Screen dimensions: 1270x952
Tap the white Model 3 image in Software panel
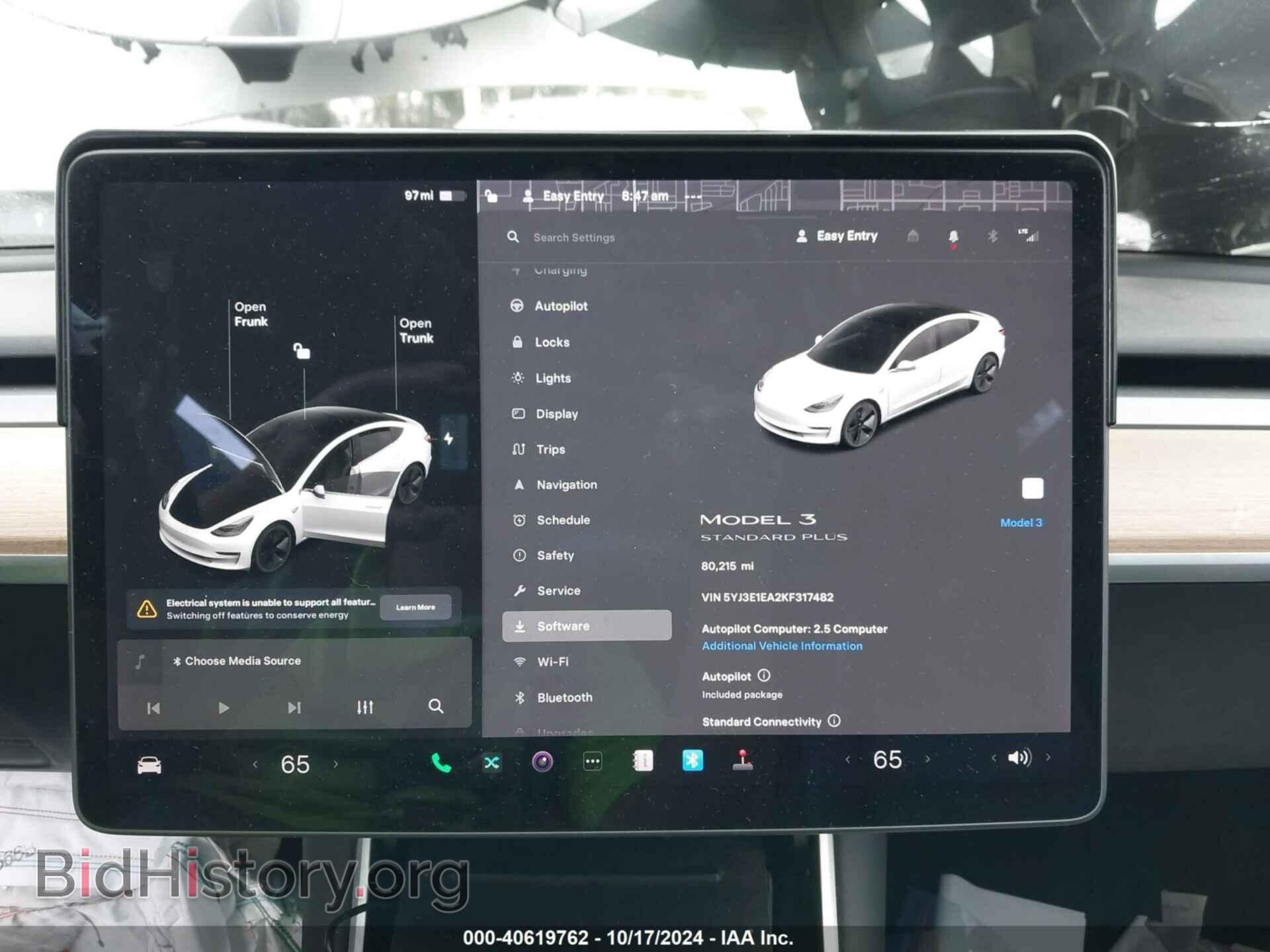tap(879, 377)
